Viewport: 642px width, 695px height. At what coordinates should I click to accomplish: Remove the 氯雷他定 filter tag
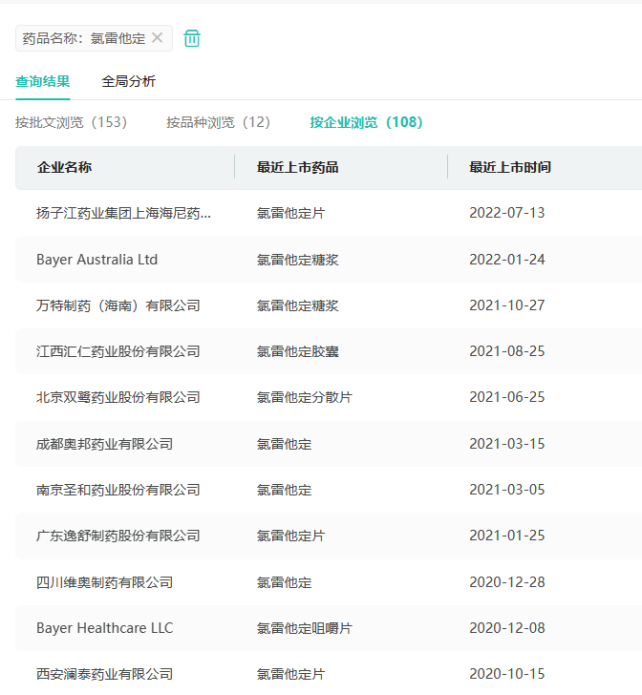(x=157, y=38)
